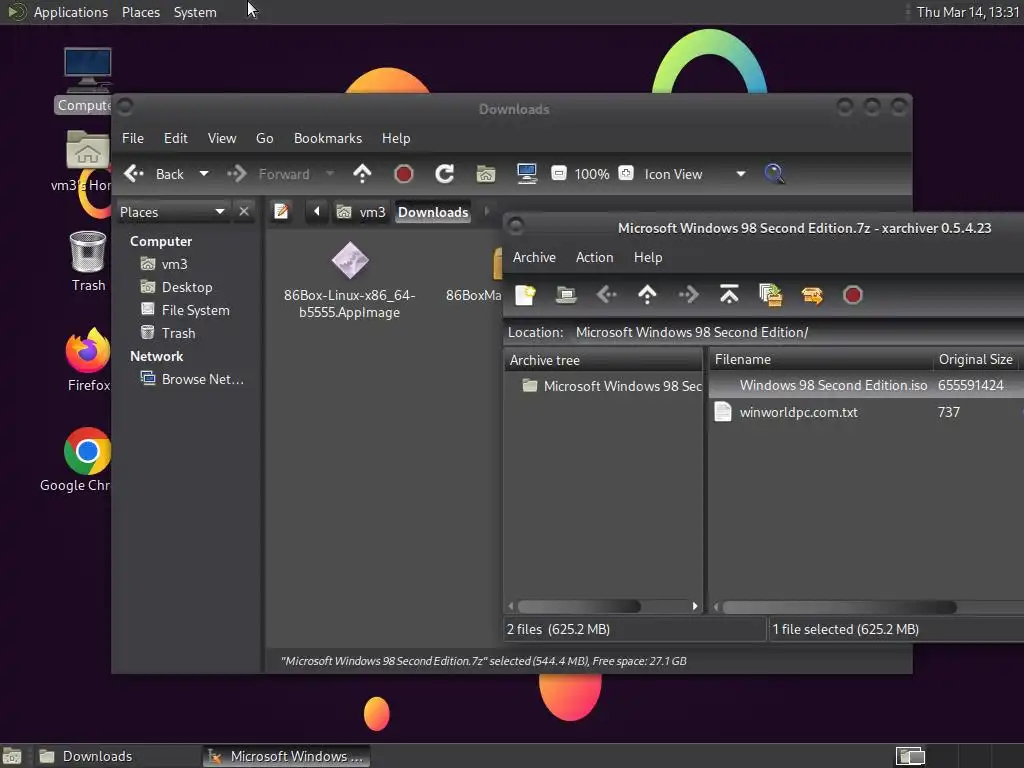The image size is (1024, 768).
Task: Zoom in using the plus icon beside 100%
Action: [x=626, y=174]
